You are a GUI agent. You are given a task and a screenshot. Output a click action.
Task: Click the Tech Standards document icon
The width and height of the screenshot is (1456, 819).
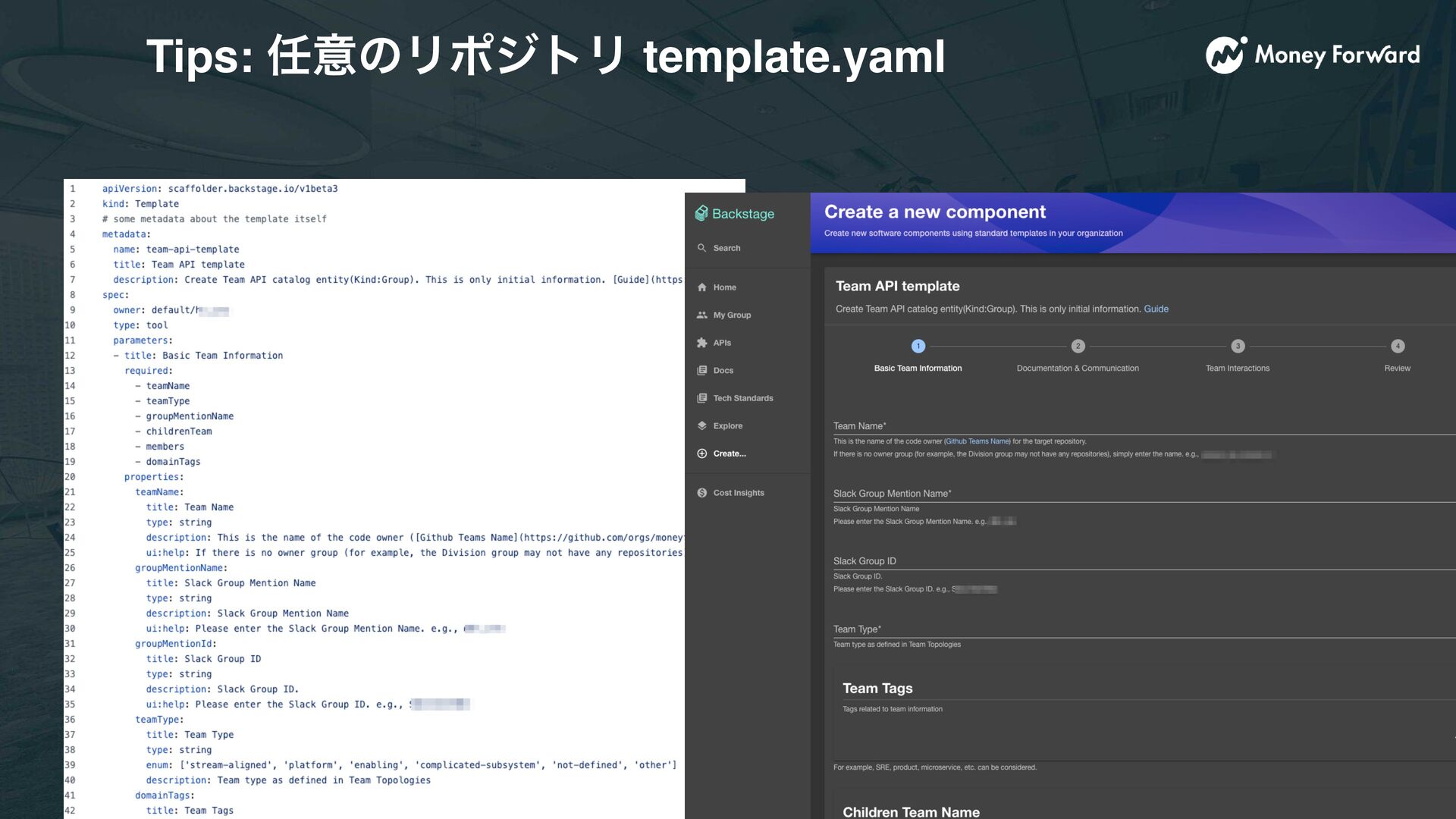[x=701, y=398]
